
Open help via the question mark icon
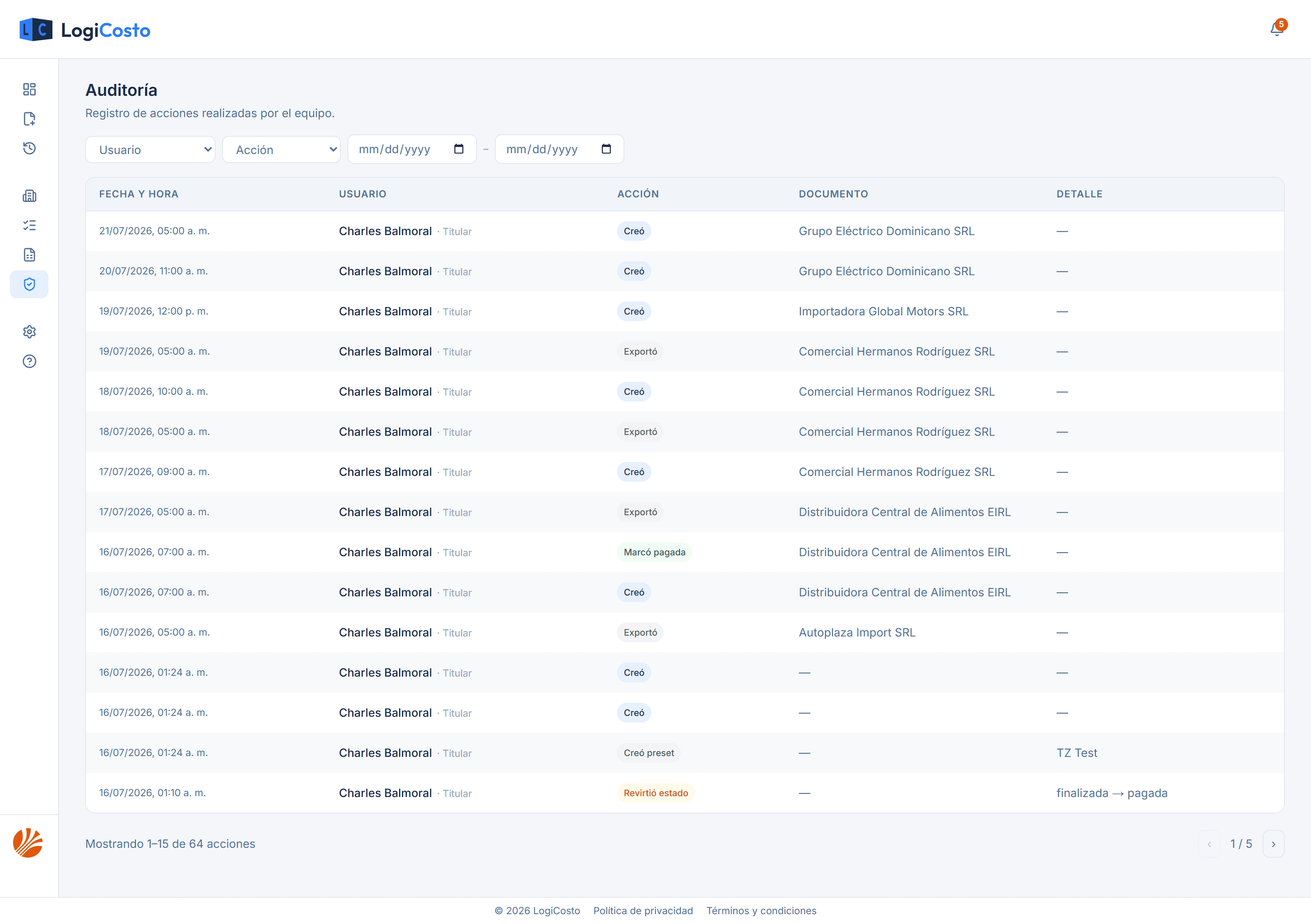[x=29, y=361]
